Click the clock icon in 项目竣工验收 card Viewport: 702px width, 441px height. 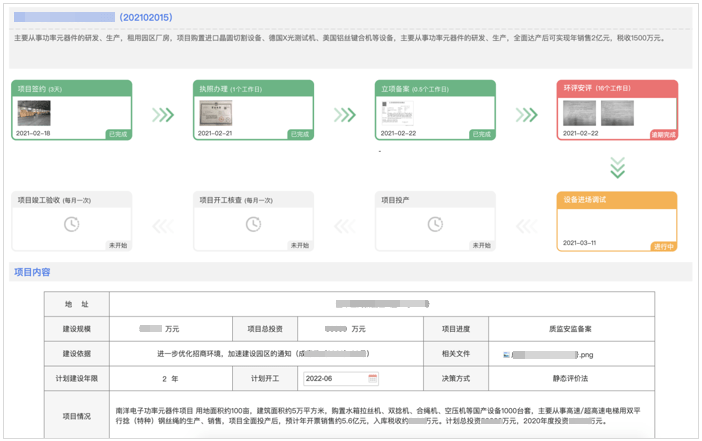coord(71,224)
